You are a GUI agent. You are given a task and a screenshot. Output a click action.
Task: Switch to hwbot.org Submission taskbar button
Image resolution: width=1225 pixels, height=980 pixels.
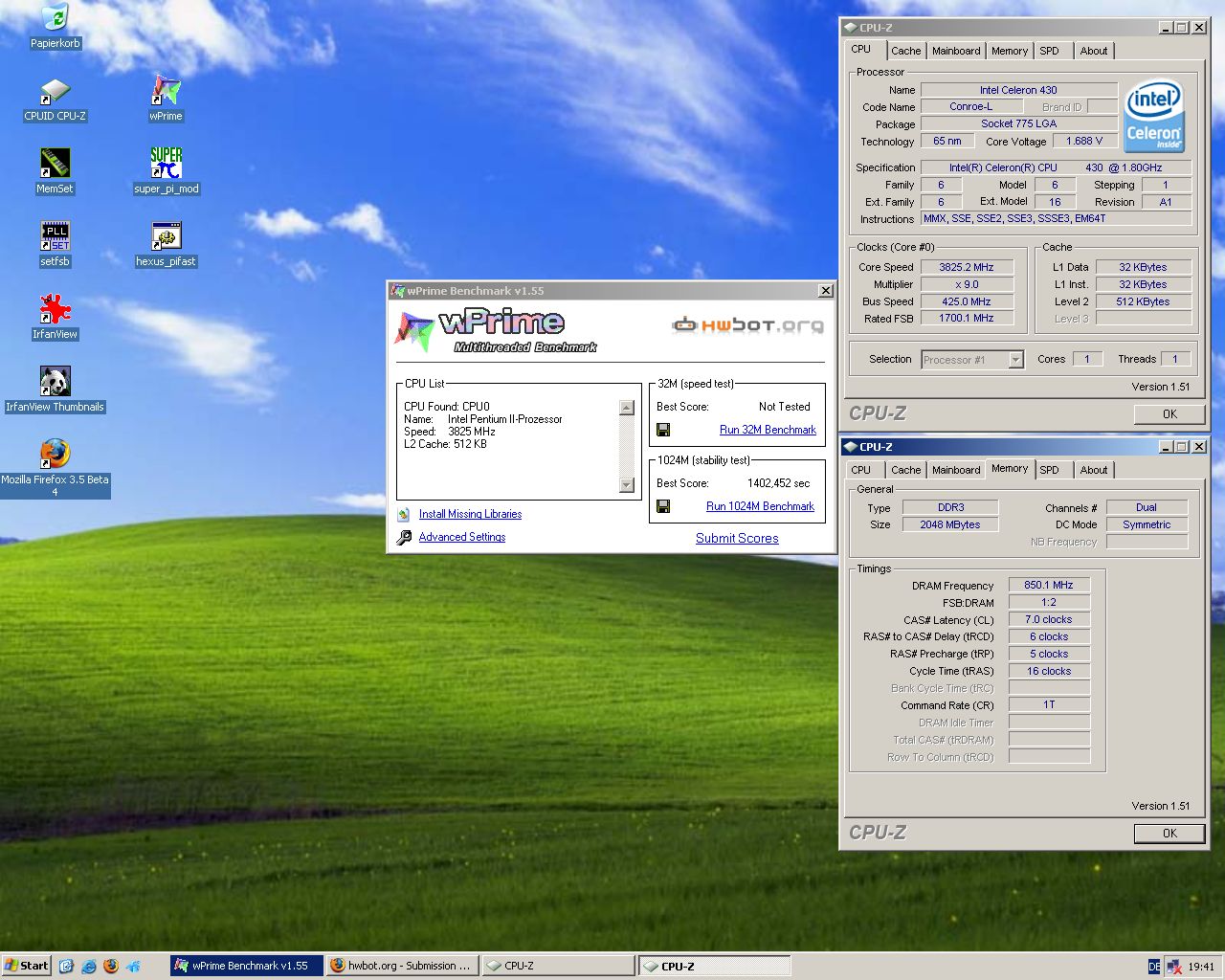pyautogui.click(x=402, y=966)
